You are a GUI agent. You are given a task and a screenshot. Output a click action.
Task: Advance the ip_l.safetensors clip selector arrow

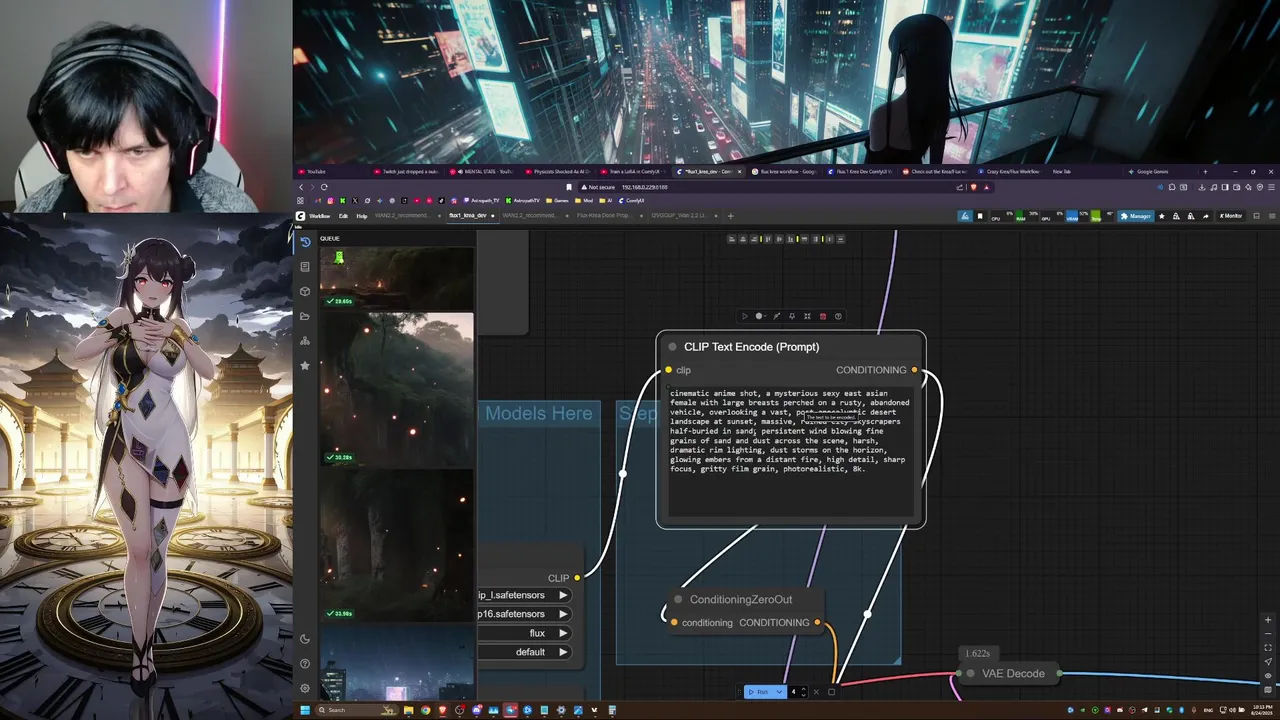tap(563, 595)
